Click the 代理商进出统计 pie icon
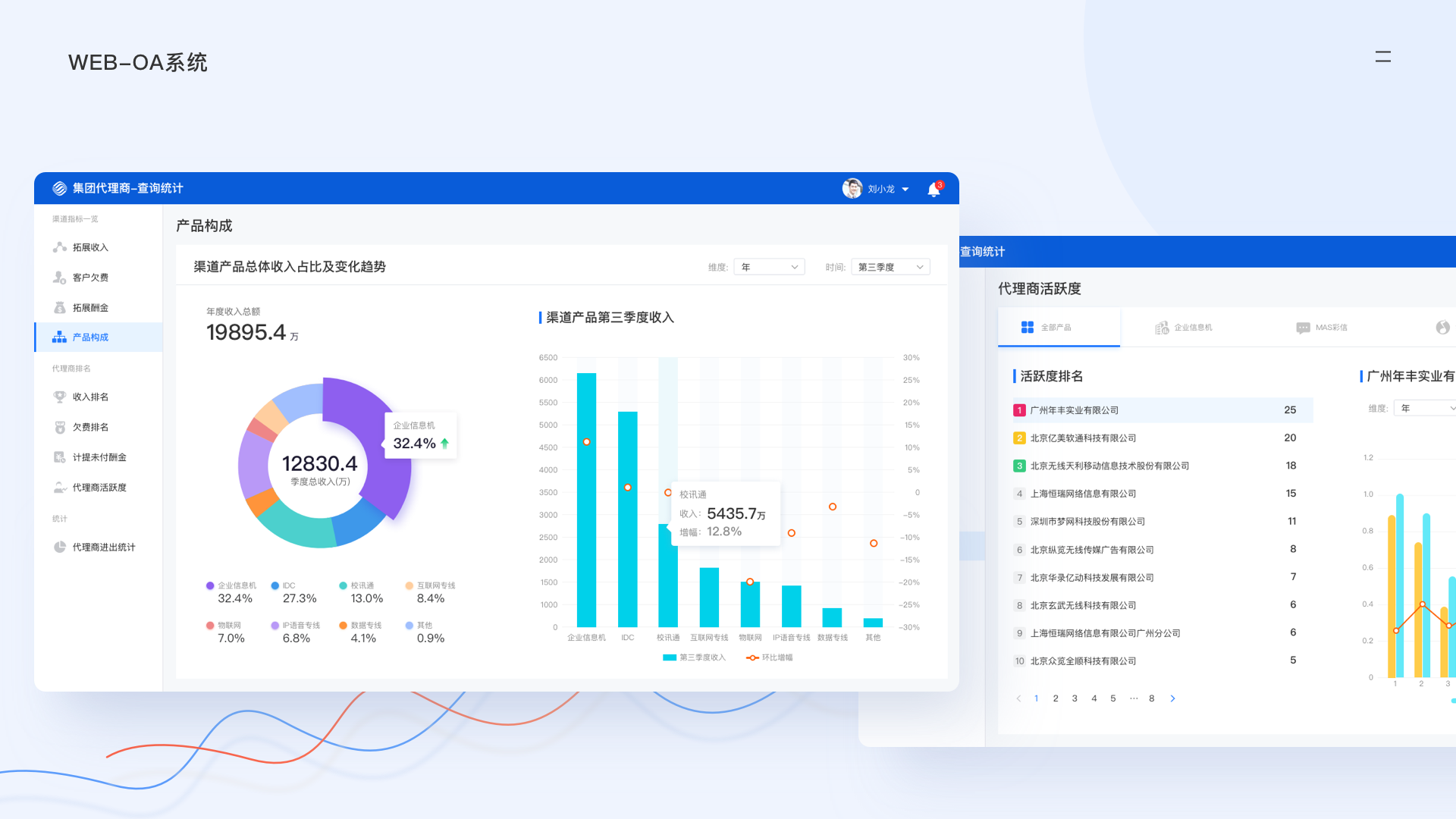 tap(60, 547)
